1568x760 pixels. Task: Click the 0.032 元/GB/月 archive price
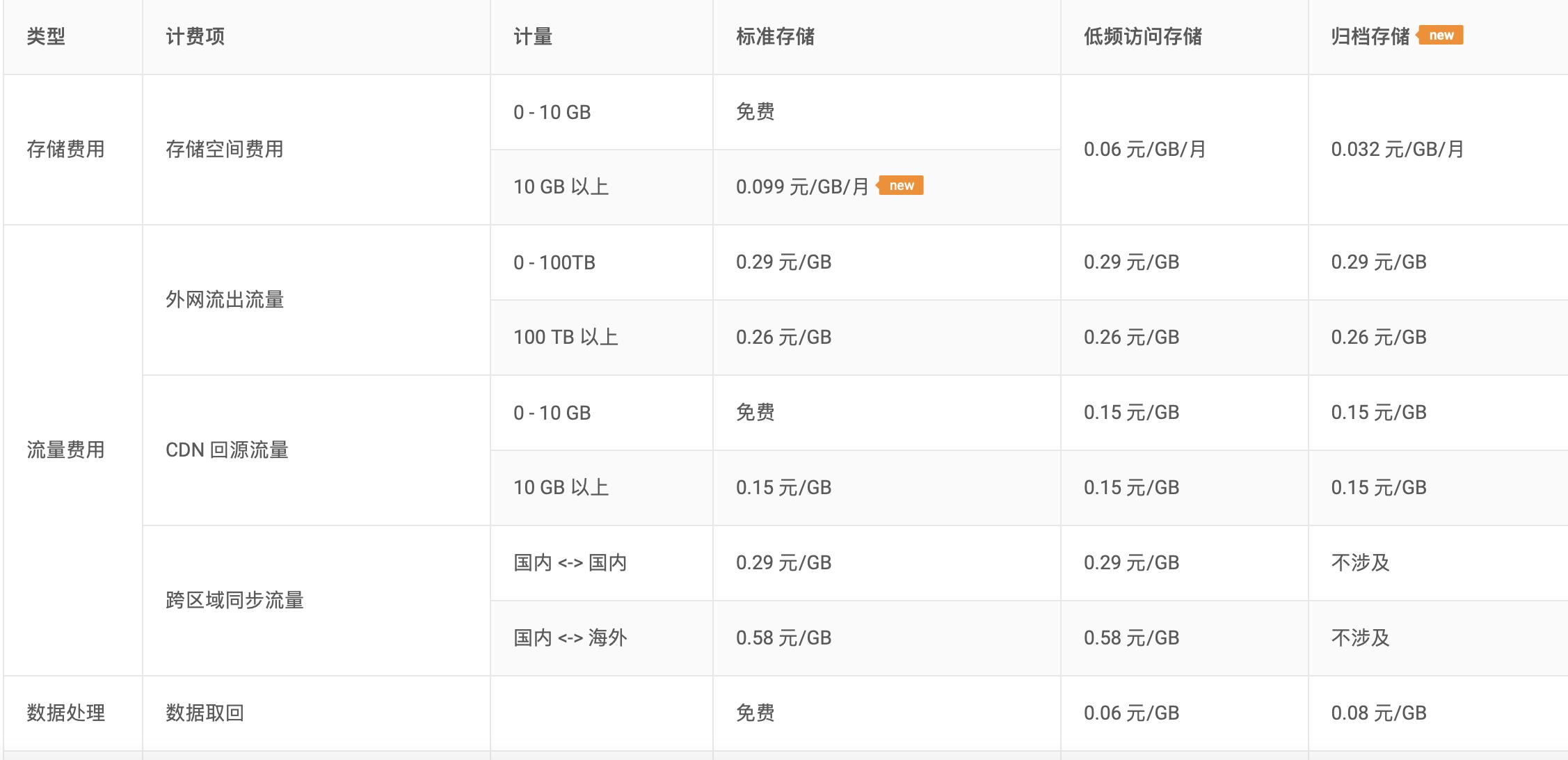(1397, 150)
